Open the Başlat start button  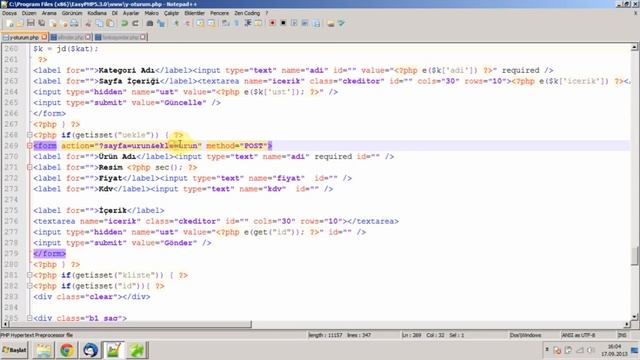tap(14, 350)
